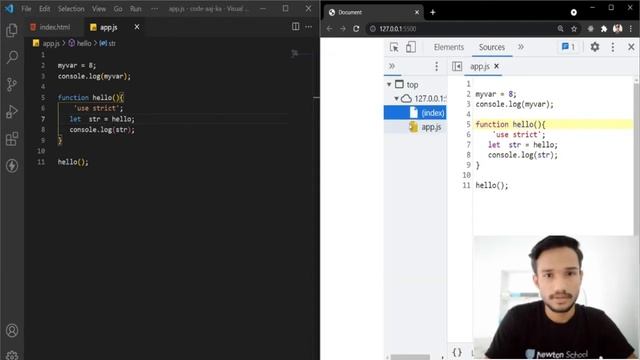Image resolution: width=640 pixels, height=360 pixels.
Task: Bookmark this page with the star
Action: (x=574, y=29)
